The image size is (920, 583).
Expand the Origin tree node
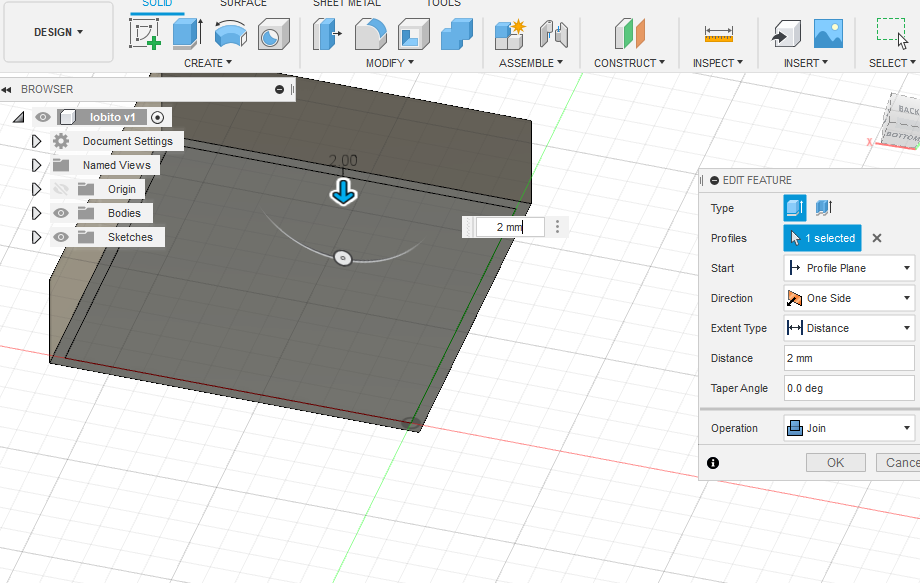pos(36,189)
